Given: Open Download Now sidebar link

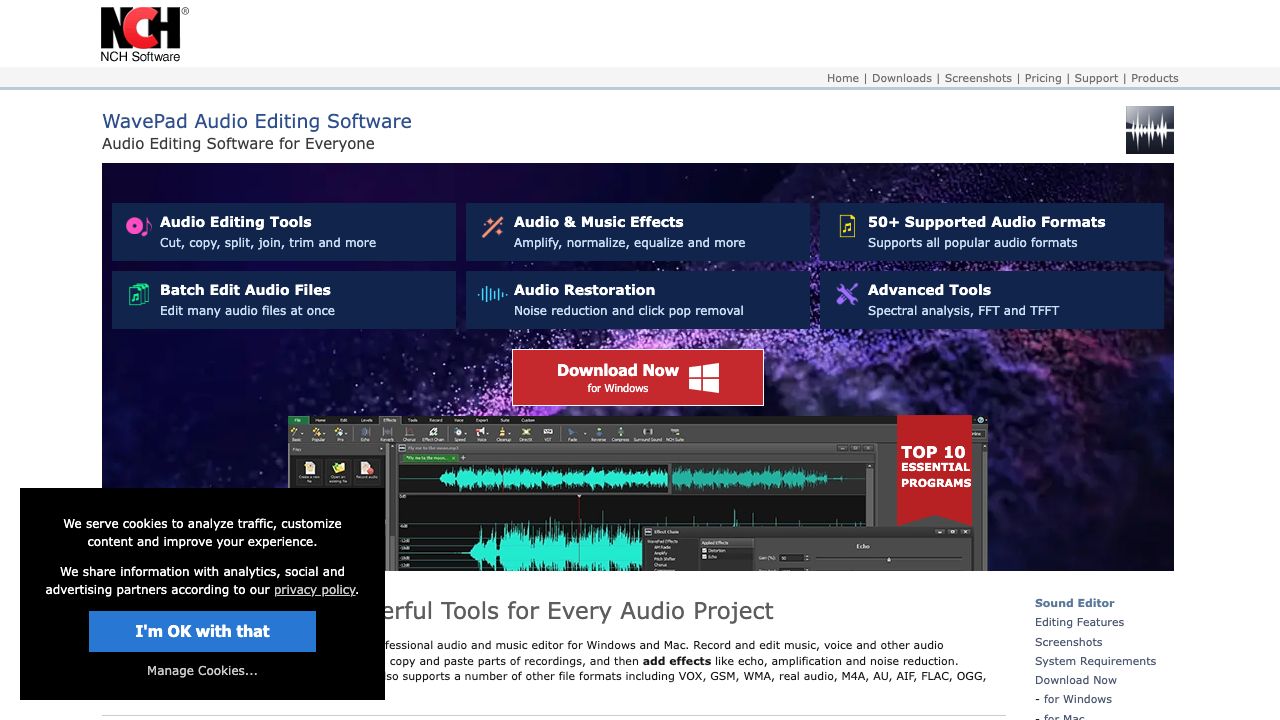Looking at the screenshot, I should click(1076, 680).
